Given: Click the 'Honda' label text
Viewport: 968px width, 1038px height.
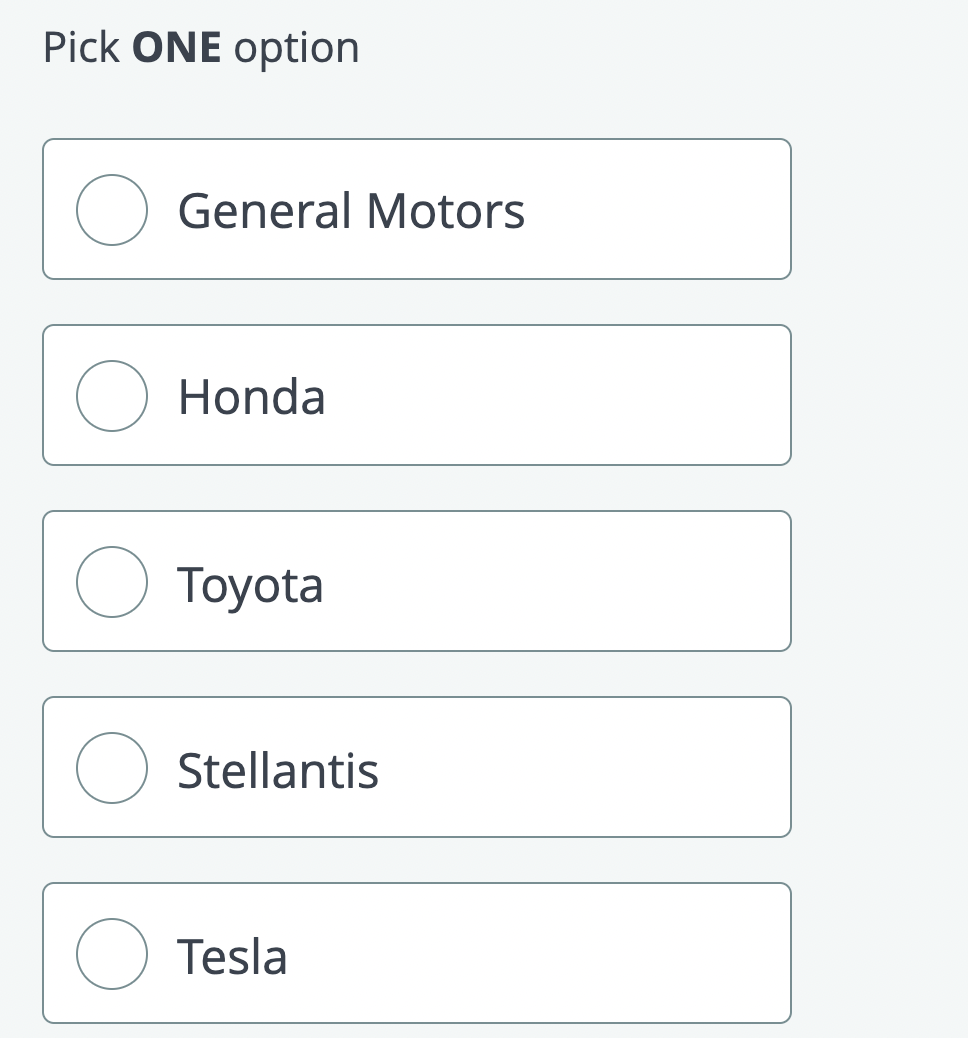Looking at the screenshot, I should [x=252, y=397].
